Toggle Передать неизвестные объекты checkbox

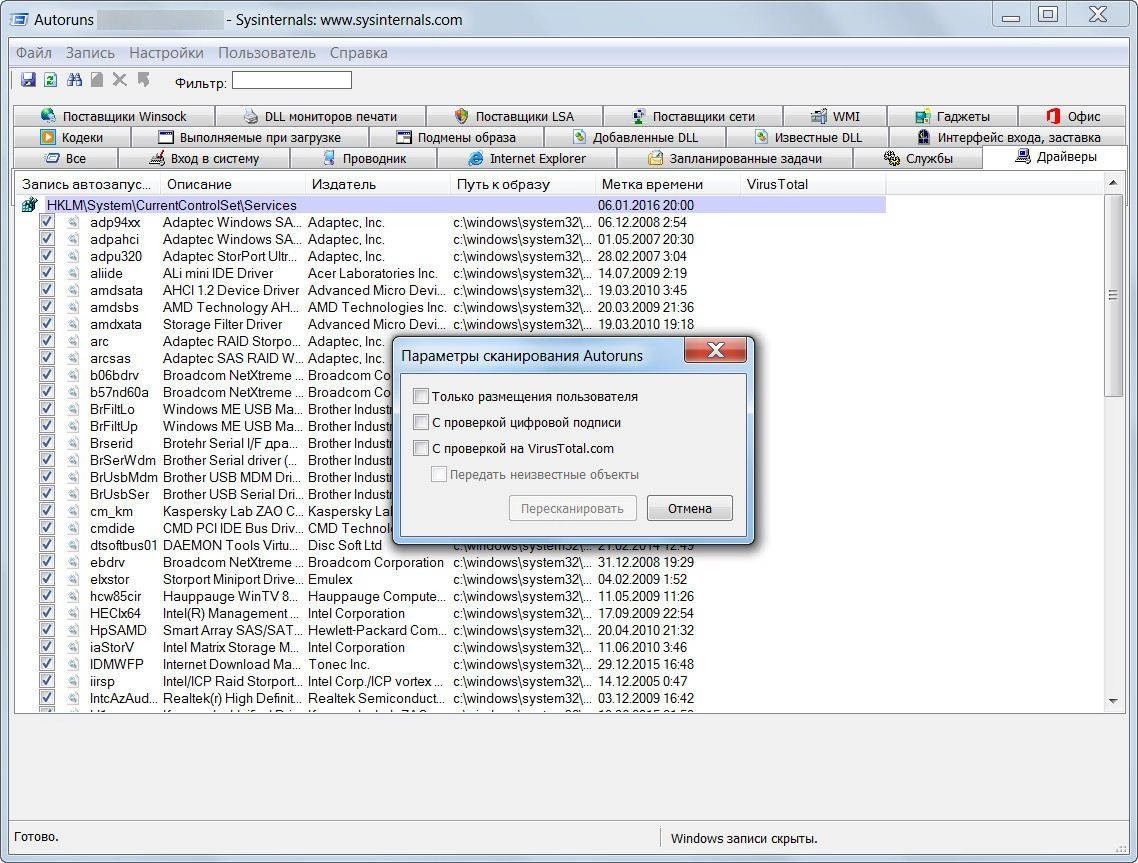click(x=438, y=475)
